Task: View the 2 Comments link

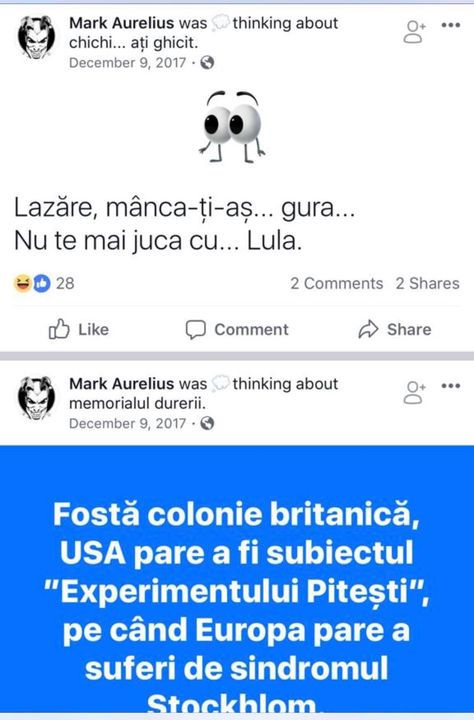Action: click(336, 283)
